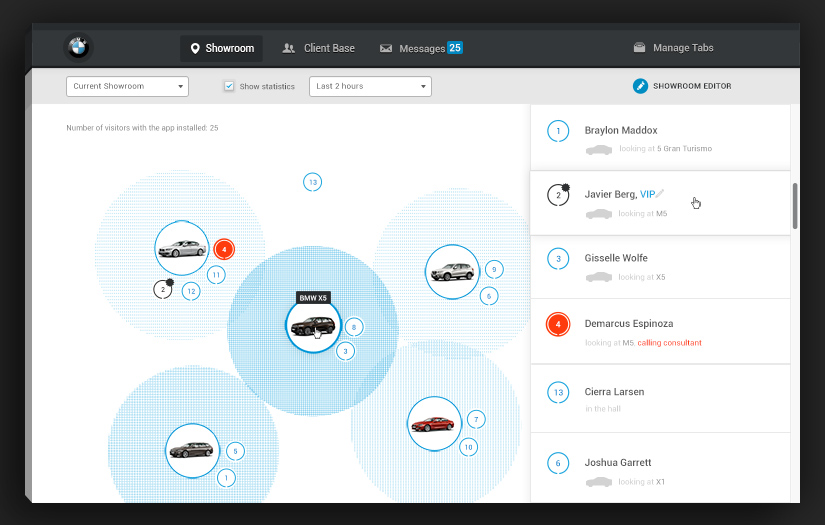
Task: Select visitor marker 8 on the map
Action: coord(354,327)
